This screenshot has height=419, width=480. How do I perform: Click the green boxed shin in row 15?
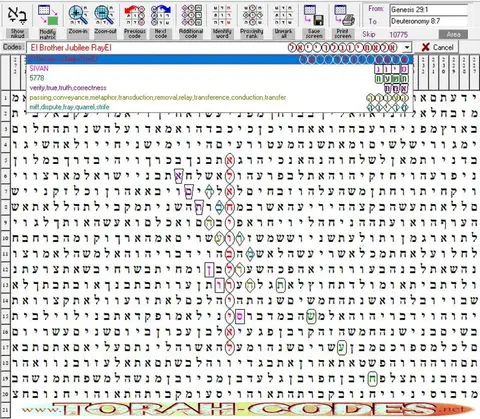tap(311, 316)
